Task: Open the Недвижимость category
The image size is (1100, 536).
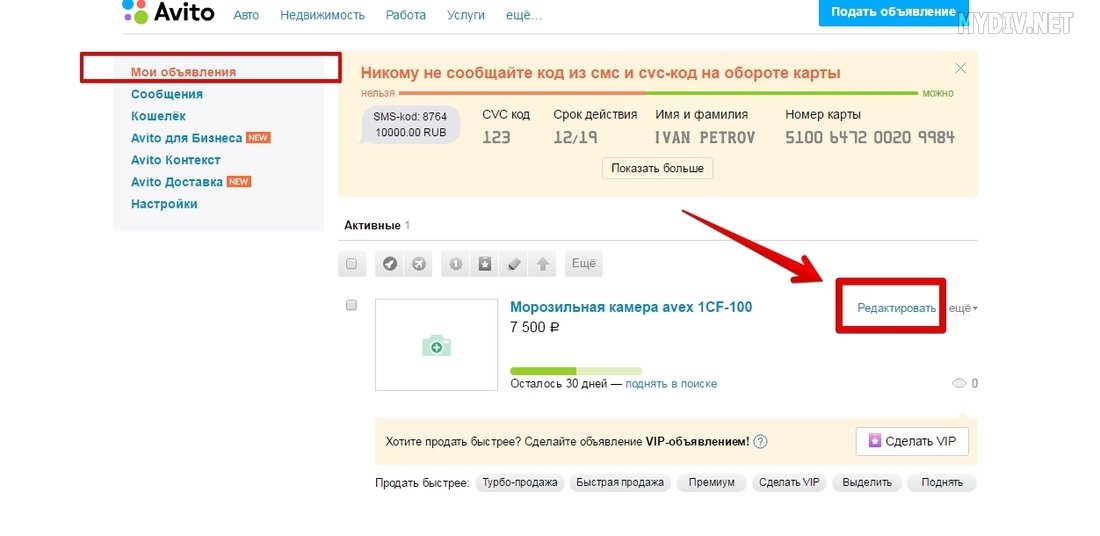Action: pos(323,15)
